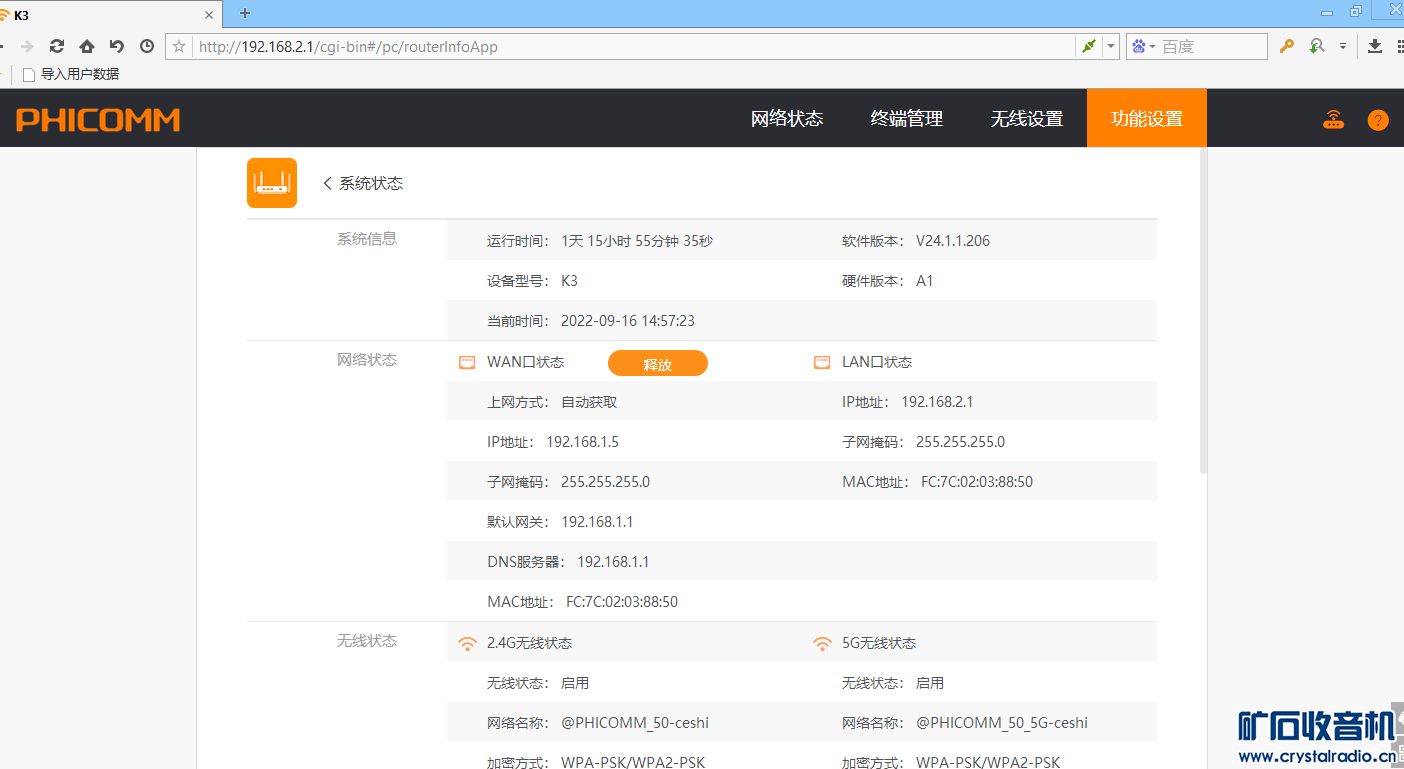This screenshot has width=1404, height=769.
Task: Click the green plug icon in address bar
Action: [x=1089, y=46]
